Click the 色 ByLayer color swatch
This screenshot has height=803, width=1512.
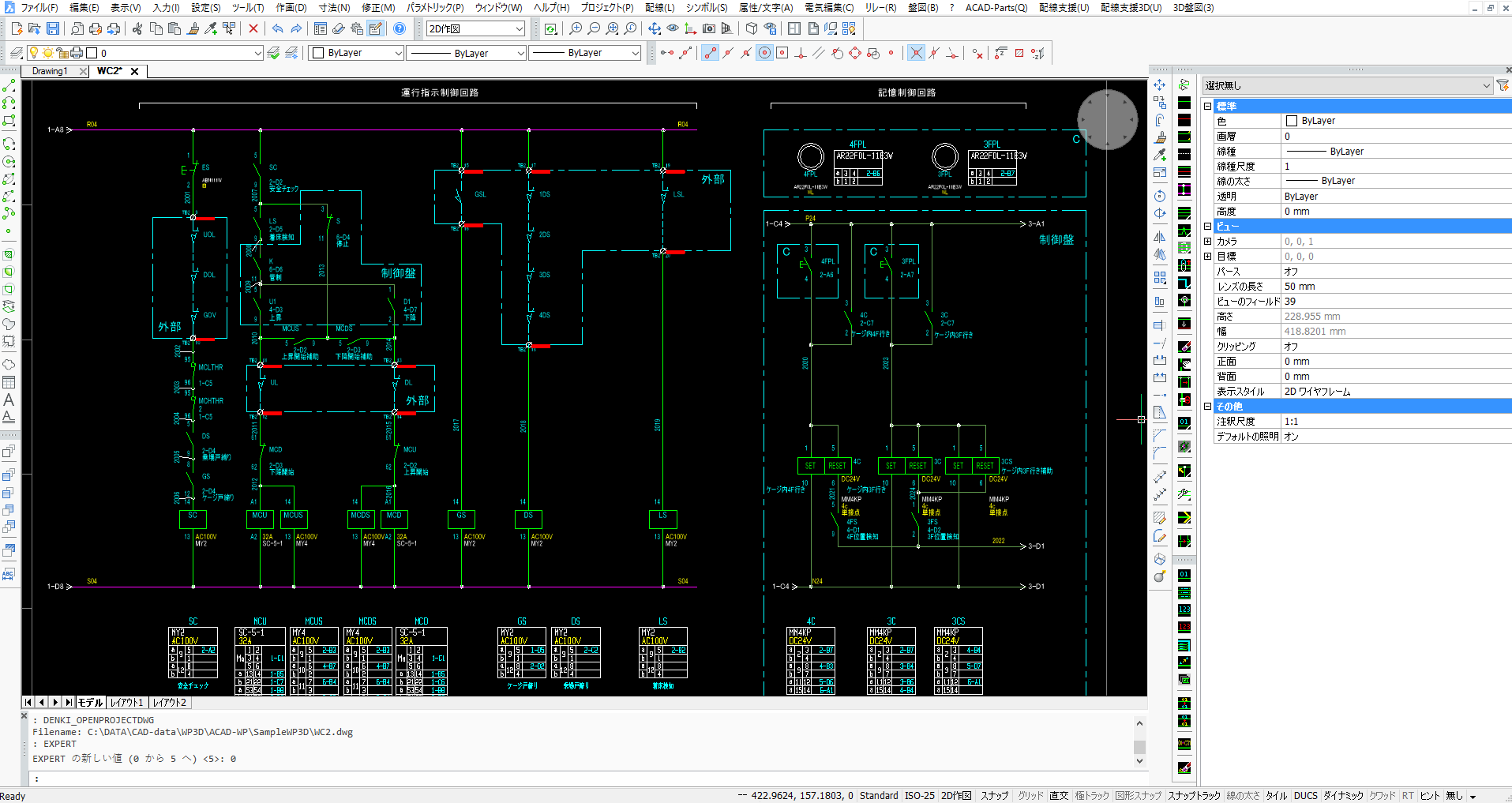pyautogui.click(x=1292, y=121)
